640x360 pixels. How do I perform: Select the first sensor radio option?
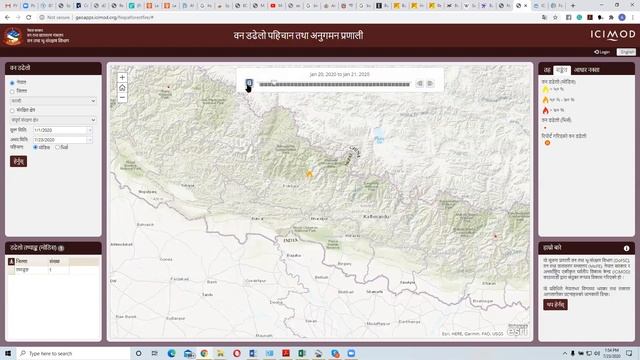[36, 147]
